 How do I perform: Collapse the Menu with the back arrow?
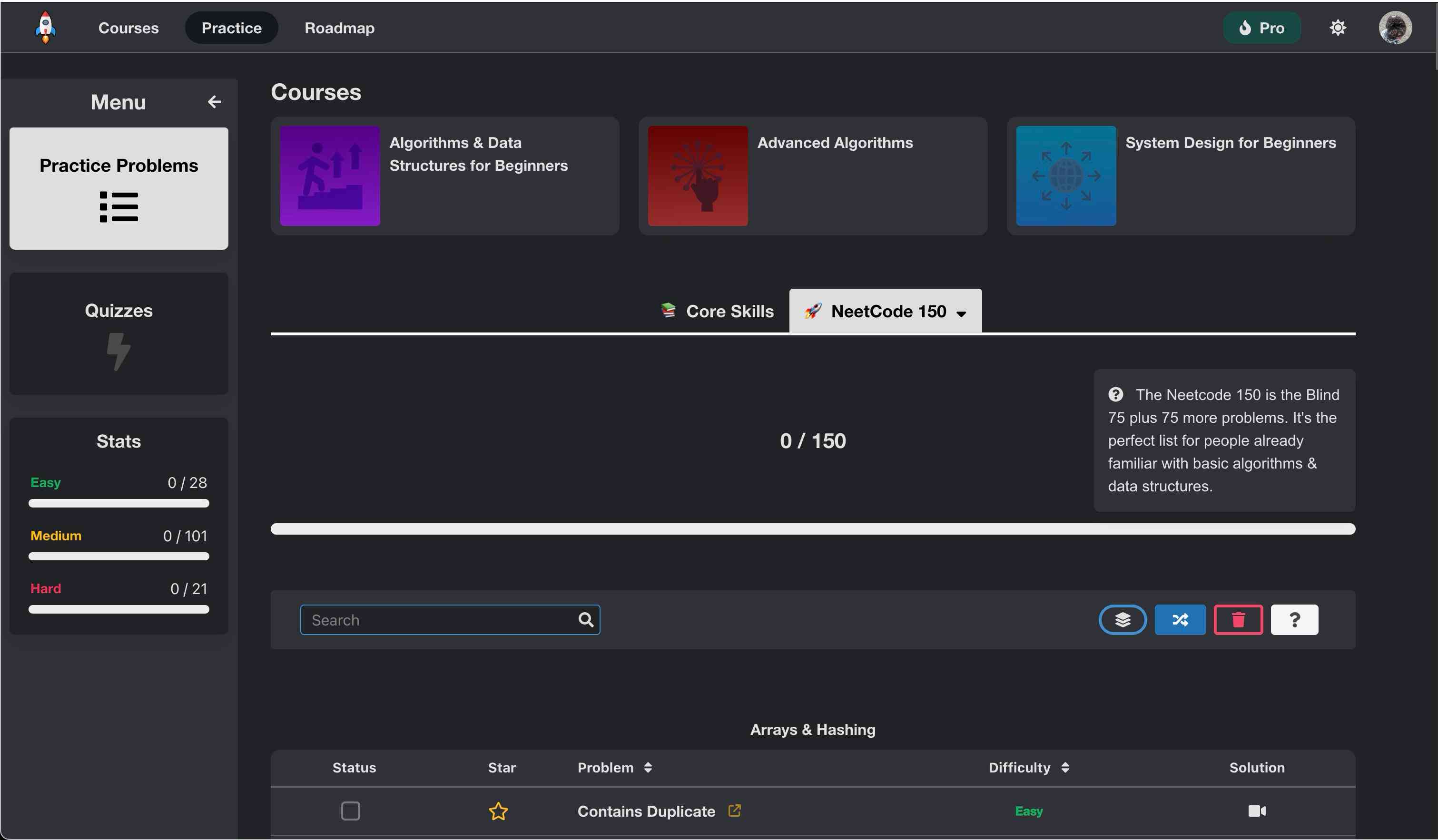pyautogui.click(x=214, y=101)
